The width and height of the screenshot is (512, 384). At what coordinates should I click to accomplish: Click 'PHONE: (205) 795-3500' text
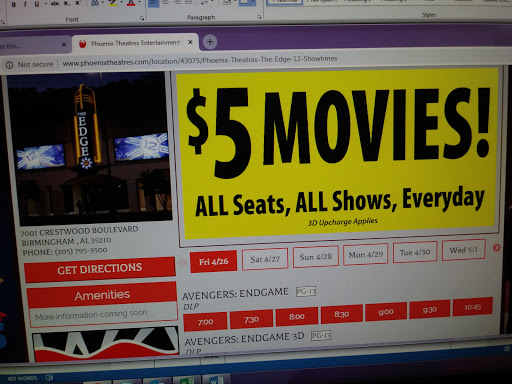65,251
